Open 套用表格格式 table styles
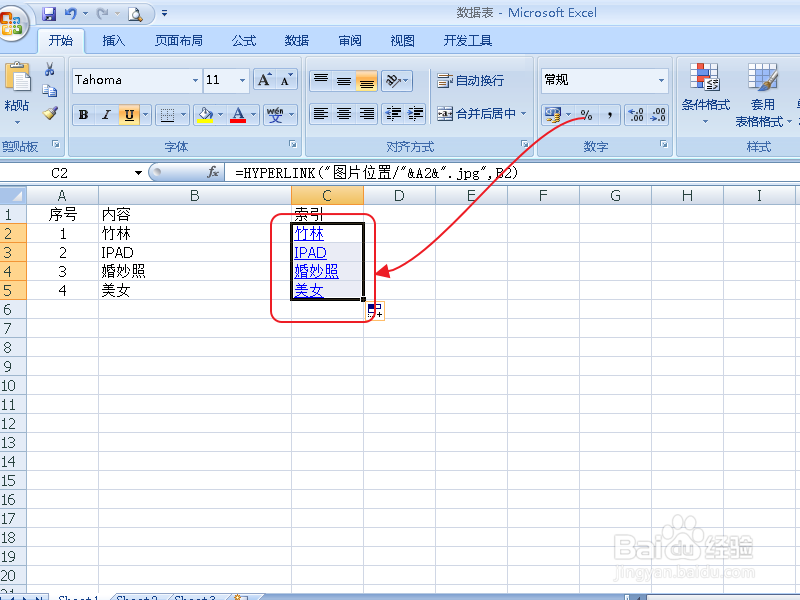Image resolution: width=800 pixels, height=600 pixels. pos(763,94)
